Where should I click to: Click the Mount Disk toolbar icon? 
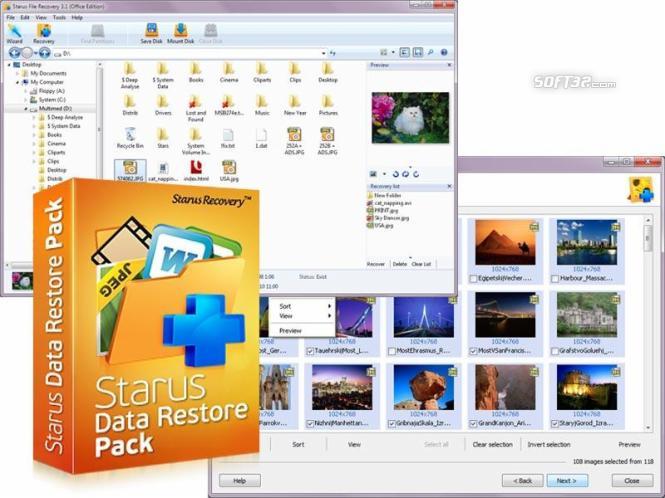pos(180,34)
